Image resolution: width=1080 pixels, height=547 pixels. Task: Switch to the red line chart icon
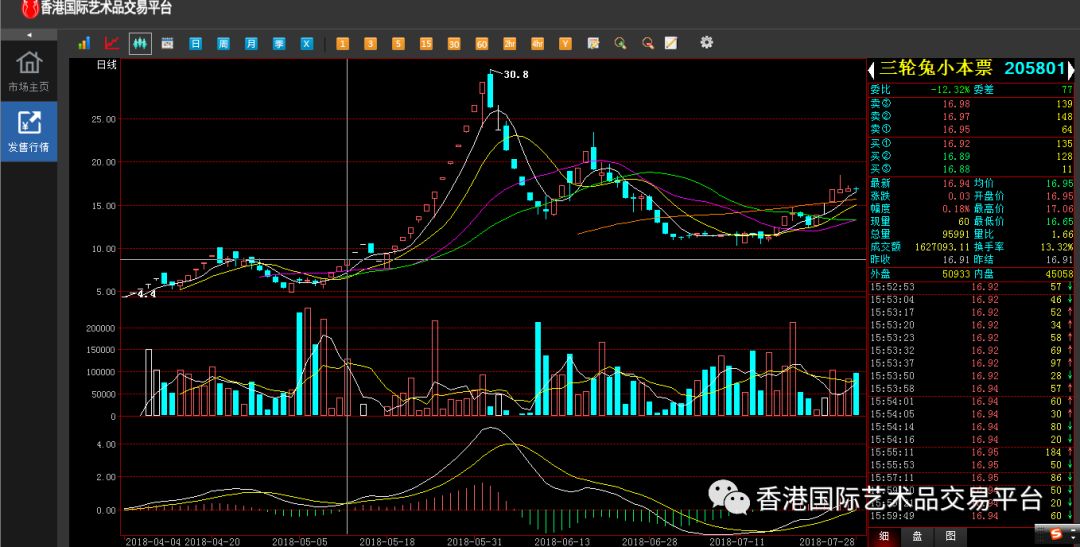click(112, 43)
